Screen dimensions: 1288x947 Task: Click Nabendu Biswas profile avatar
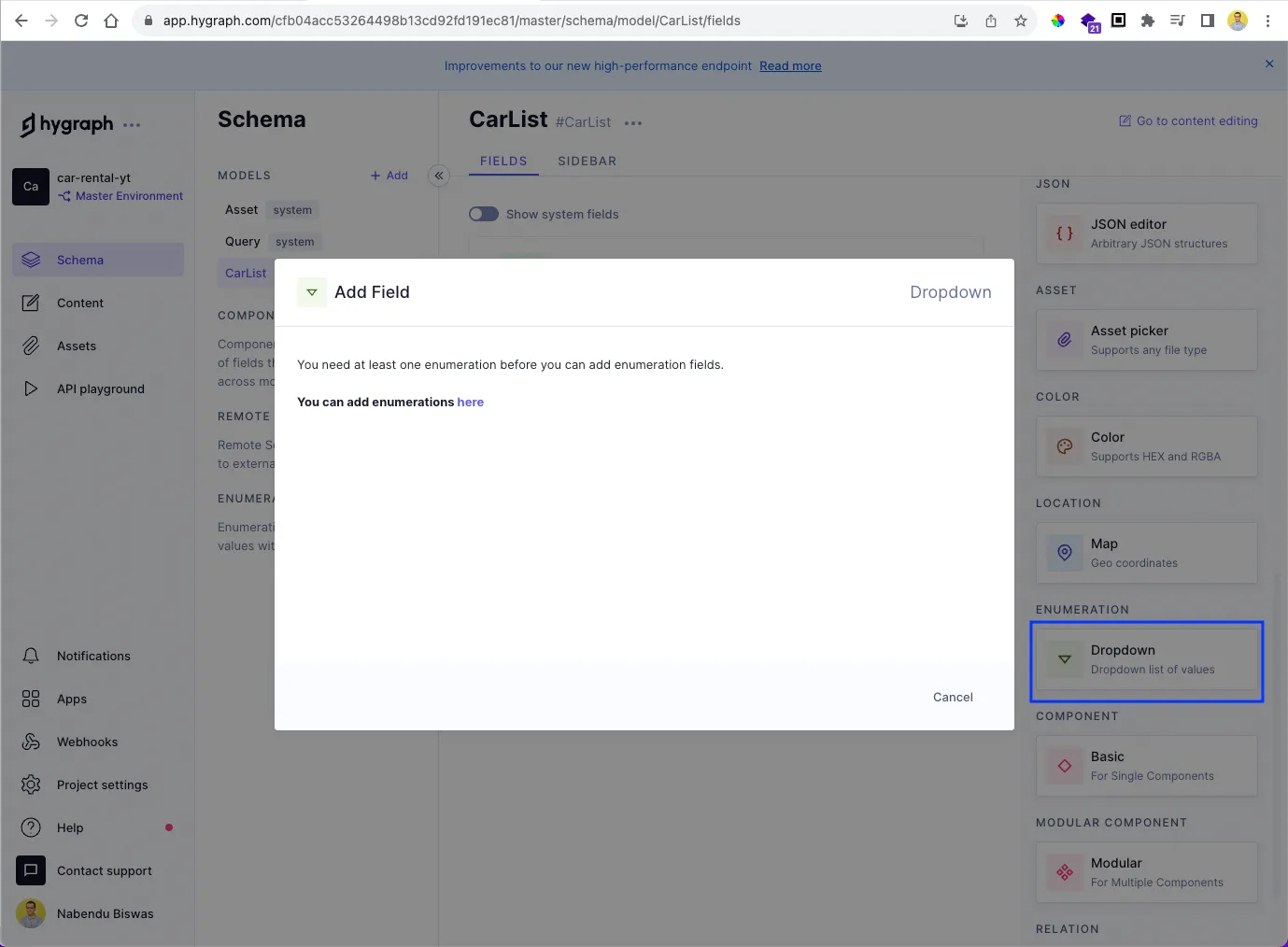pos(31,913)
